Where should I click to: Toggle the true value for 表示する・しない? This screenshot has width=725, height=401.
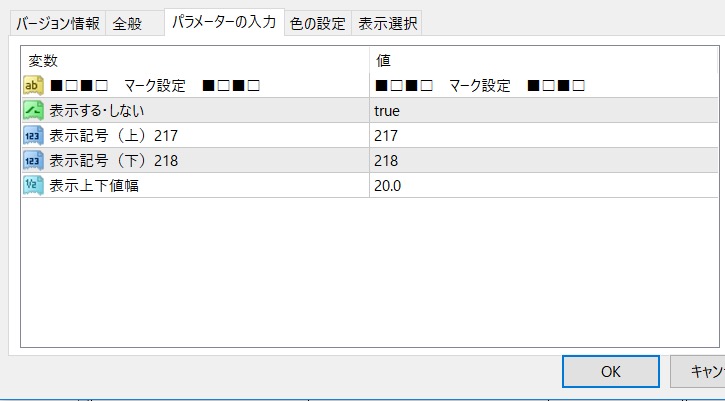click(x=388, y=110)
